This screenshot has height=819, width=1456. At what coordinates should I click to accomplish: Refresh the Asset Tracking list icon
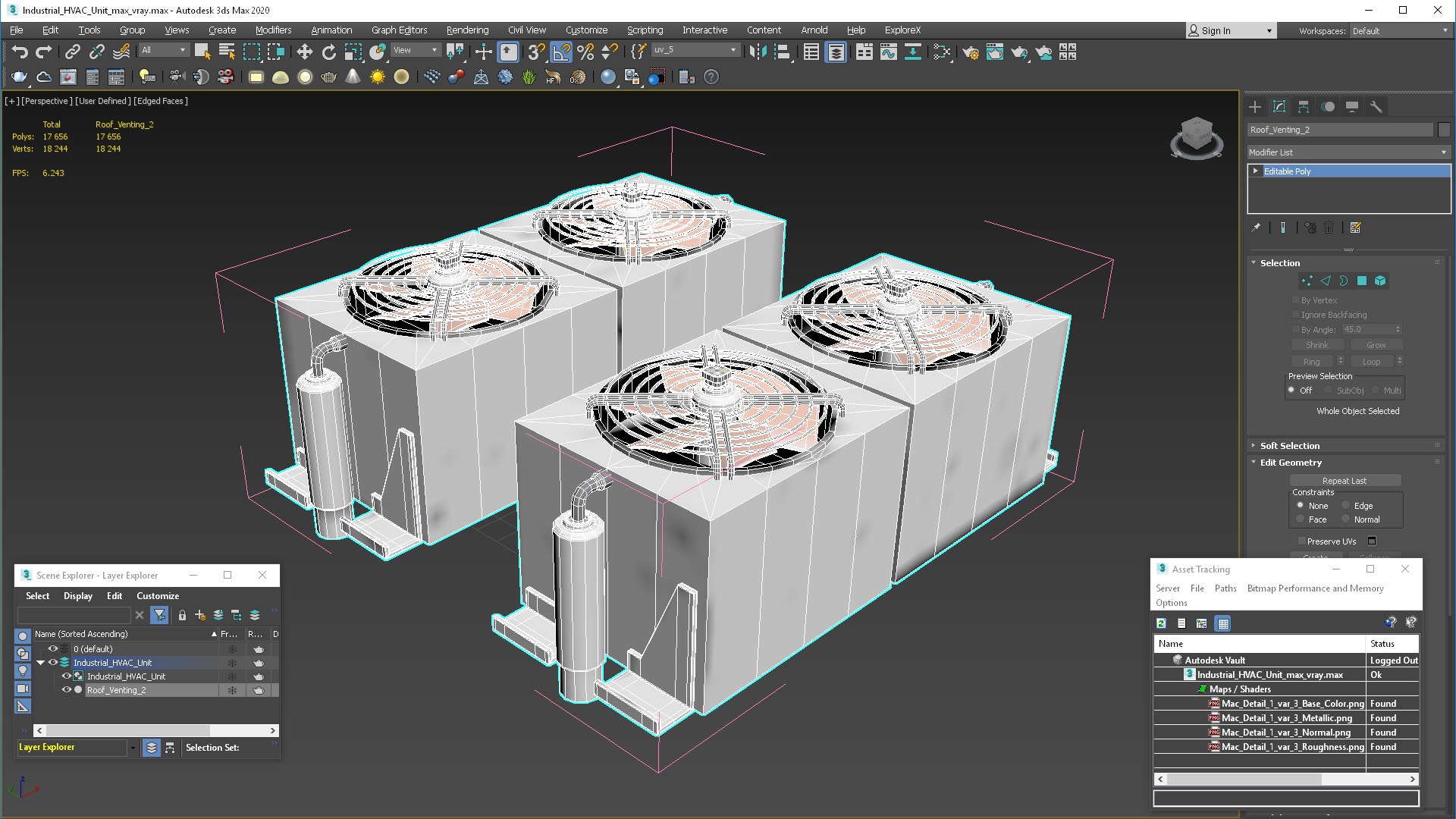coord(1161,623)
